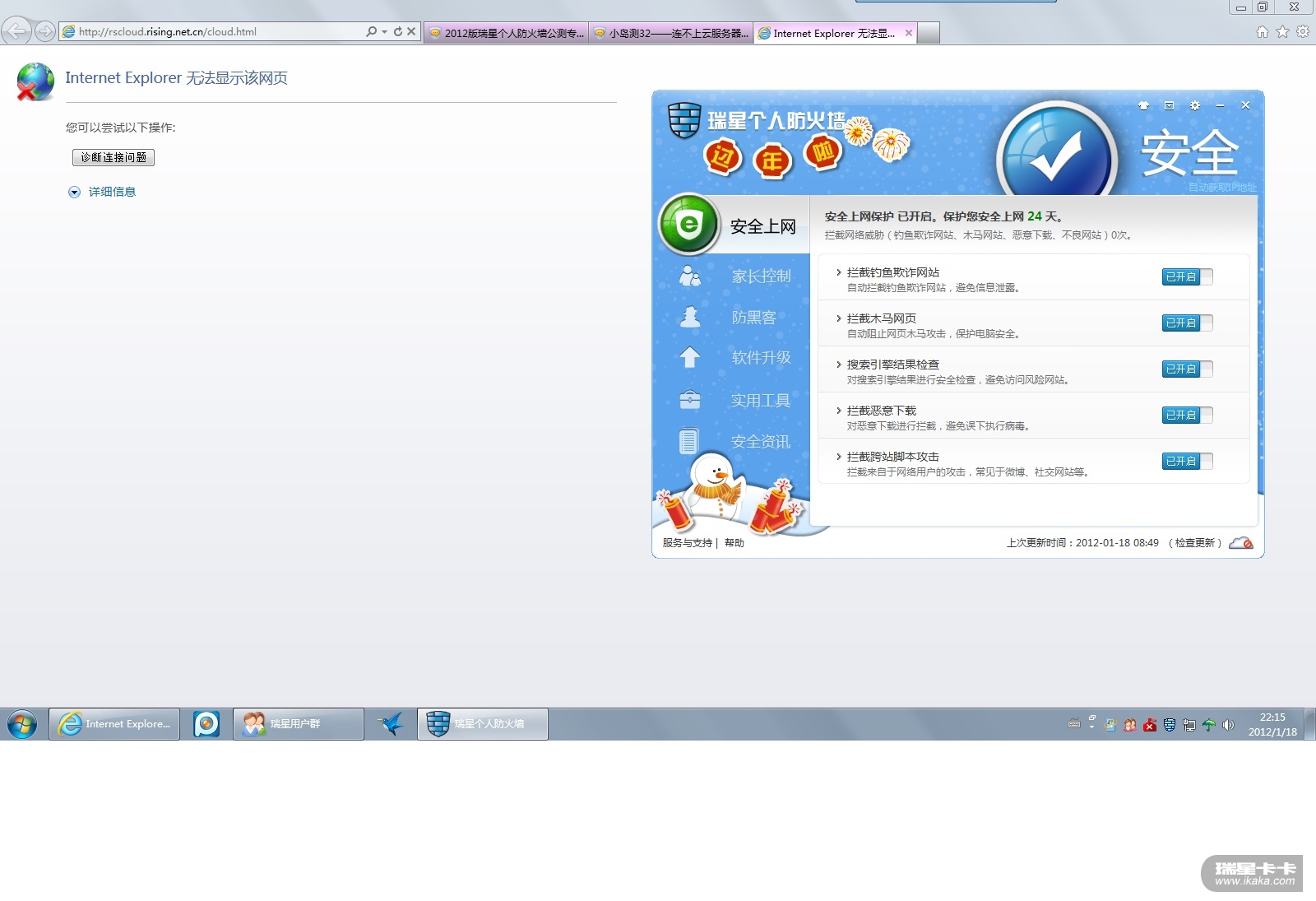The width and height of the screenshot is (1316, 901).
Task: Click the 实用工具 toolbox icon
Action: click(x=689, y=400)
